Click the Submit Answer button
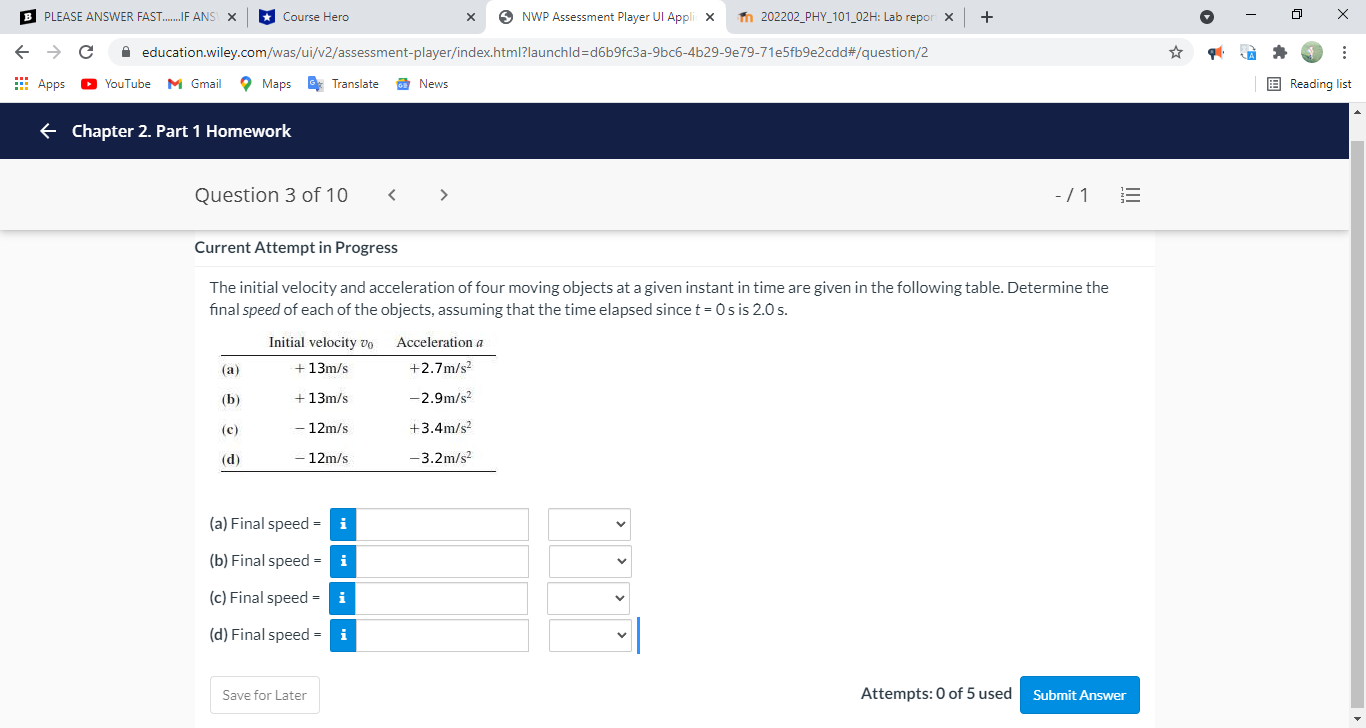This screenshot has height=728, width=1366. 1079,695
